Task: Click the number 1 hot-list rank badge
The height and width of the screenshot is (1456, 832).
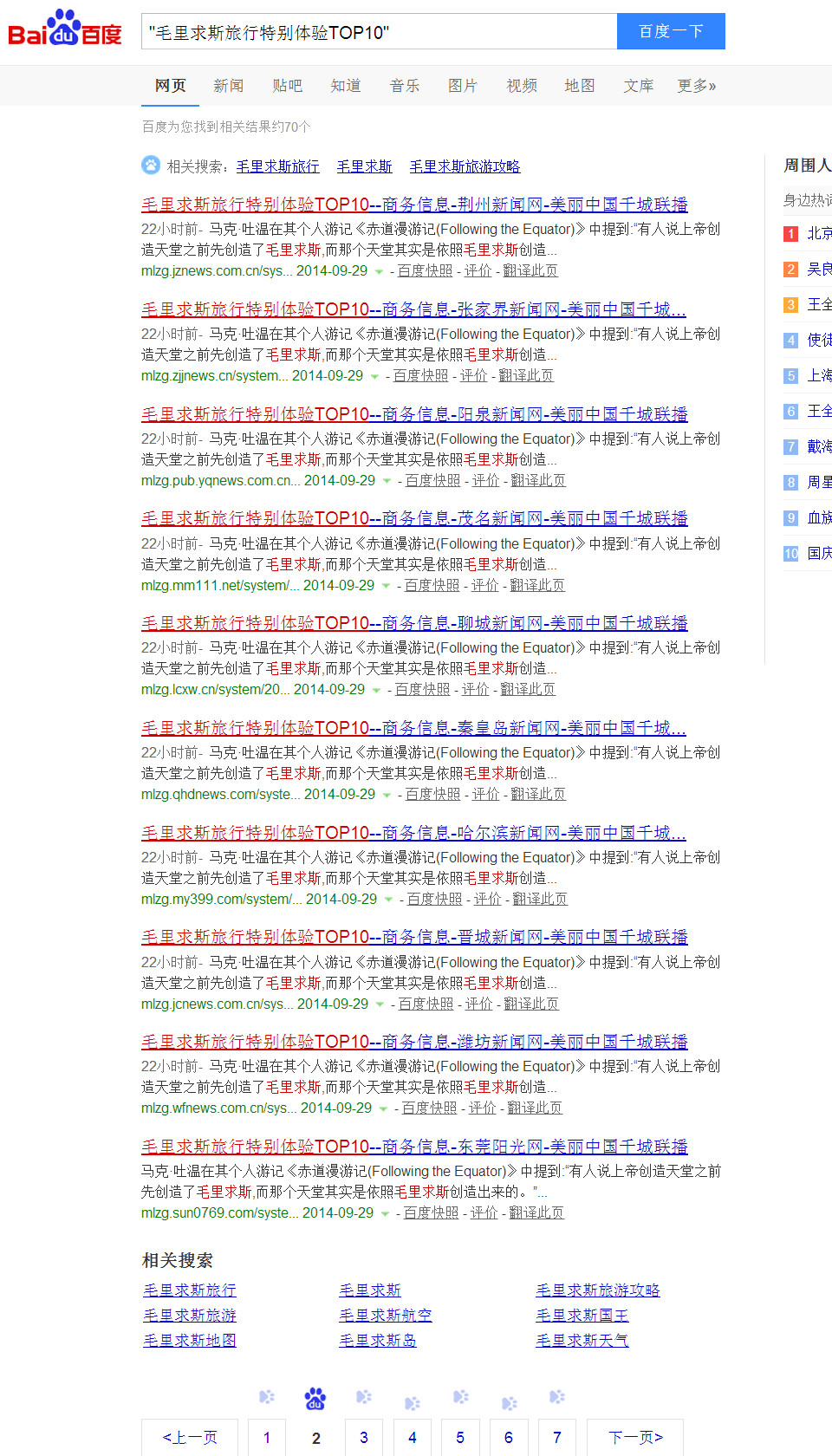Action: coord(790,234)
